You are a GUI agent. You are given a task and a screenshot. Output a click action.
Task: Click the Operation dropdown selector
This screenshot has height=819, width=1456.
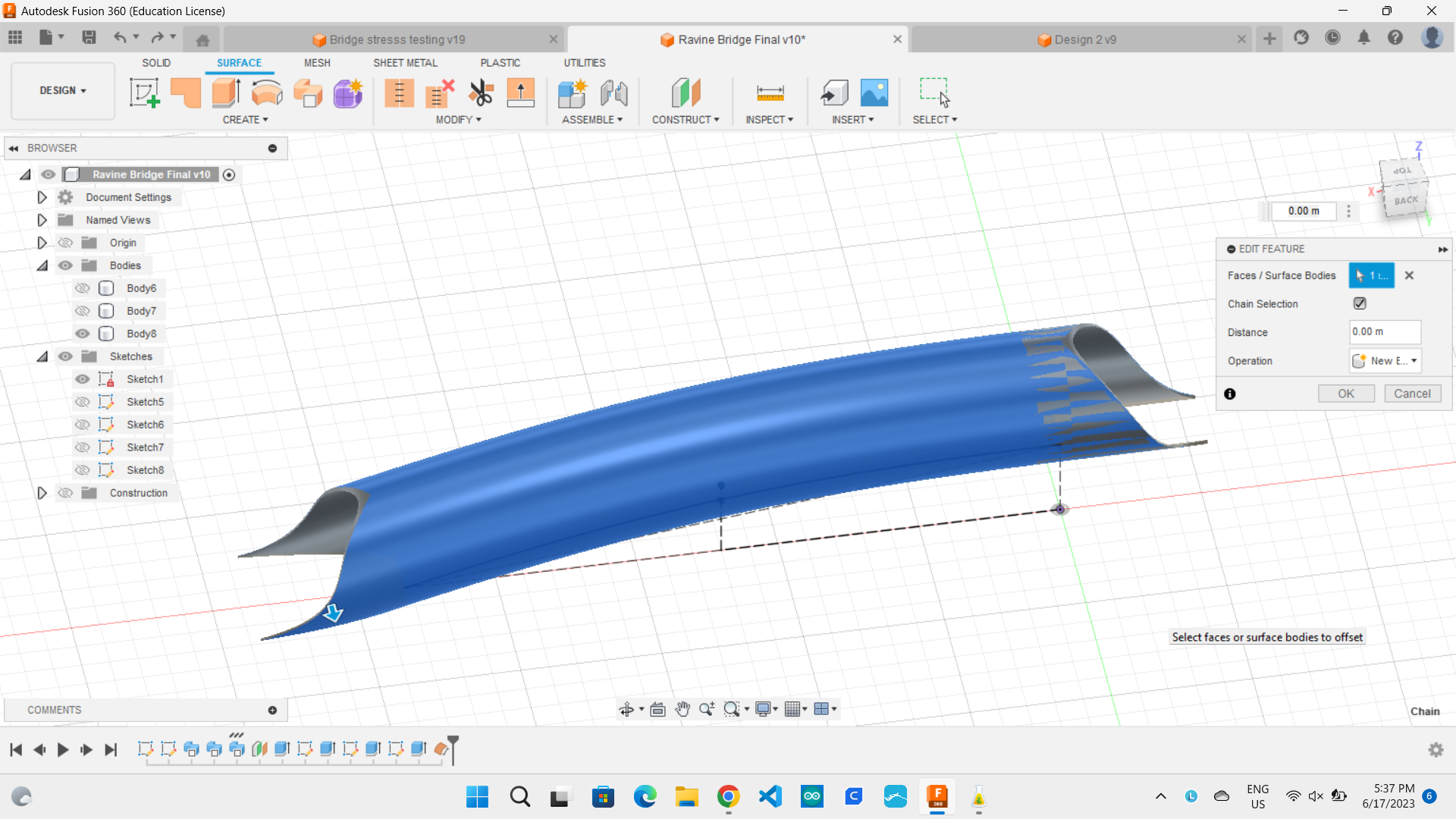1385,360
